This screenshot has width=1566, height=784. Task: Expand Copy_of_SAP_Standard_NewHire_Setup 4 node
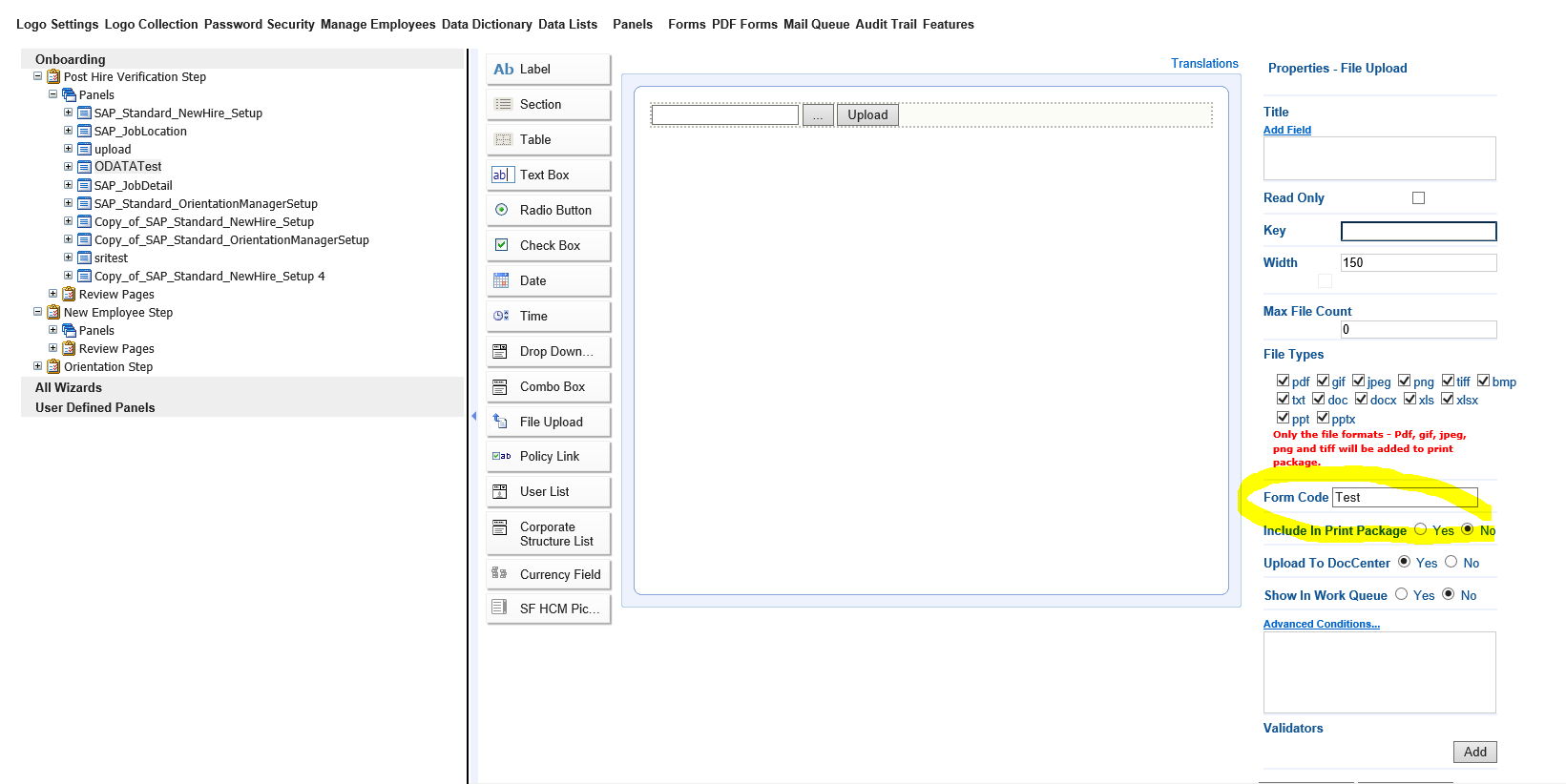68,276
